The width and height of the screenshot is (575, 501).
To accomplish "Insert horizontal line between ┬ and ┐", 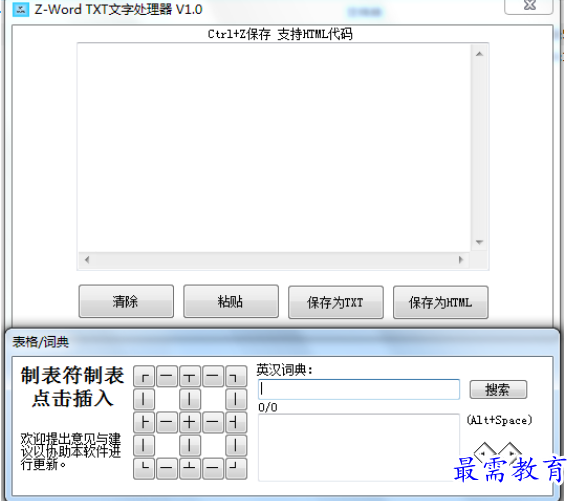I will tap(213, 376).
